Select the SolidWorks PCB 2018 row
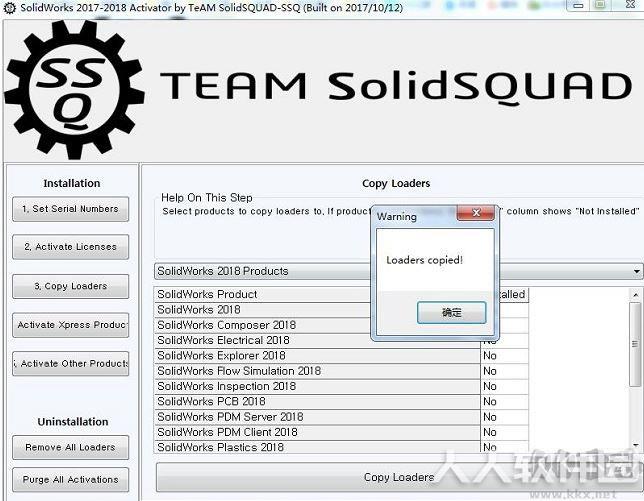 317,401
